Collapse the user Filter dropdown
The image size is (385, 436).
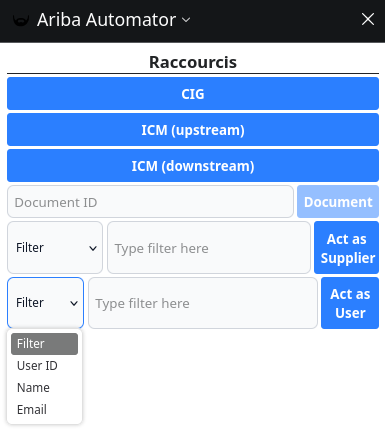[x=45, y=303]
